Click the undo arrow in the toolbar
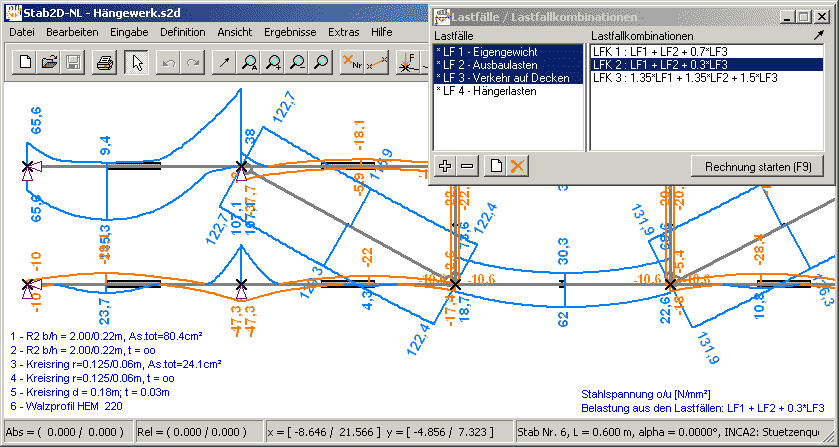The height and width of the screenshot is (447, 839). coord(169,63)
